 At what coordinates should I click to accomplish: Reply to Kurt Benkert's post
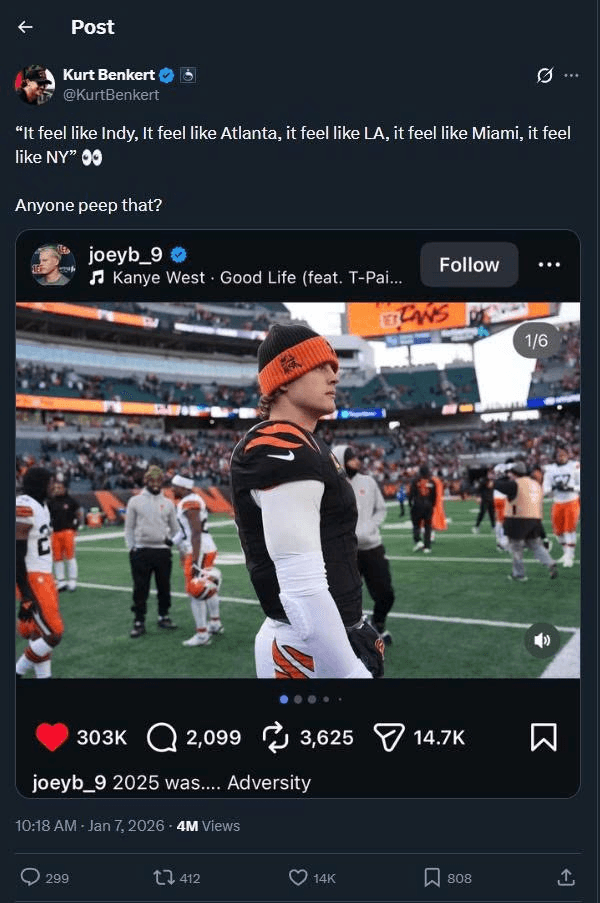tap(31, 877)
